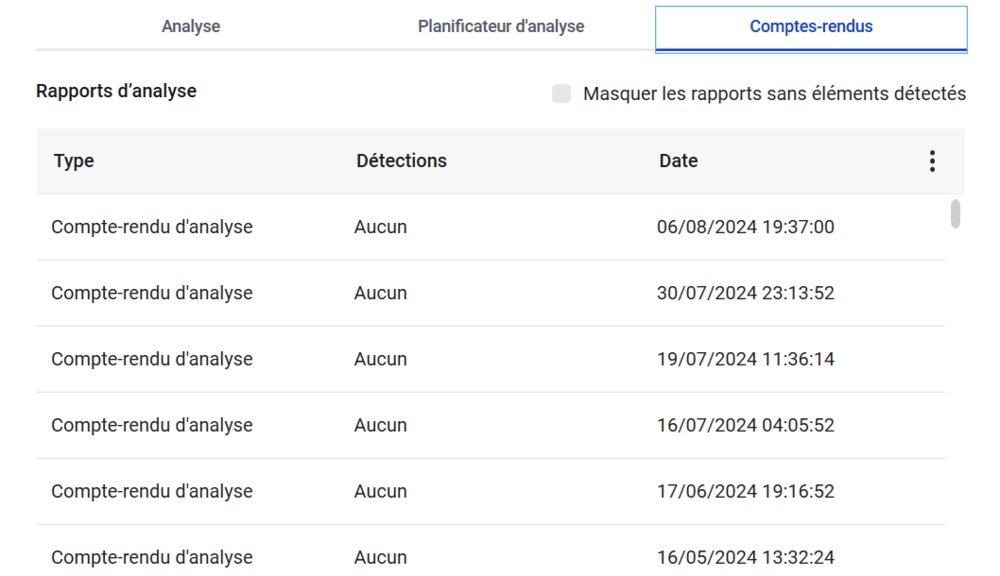Screen dimensions: 1000x576
Task: Open the report dated 16/07/2024 04:05:52
Action: coord(745,425)
